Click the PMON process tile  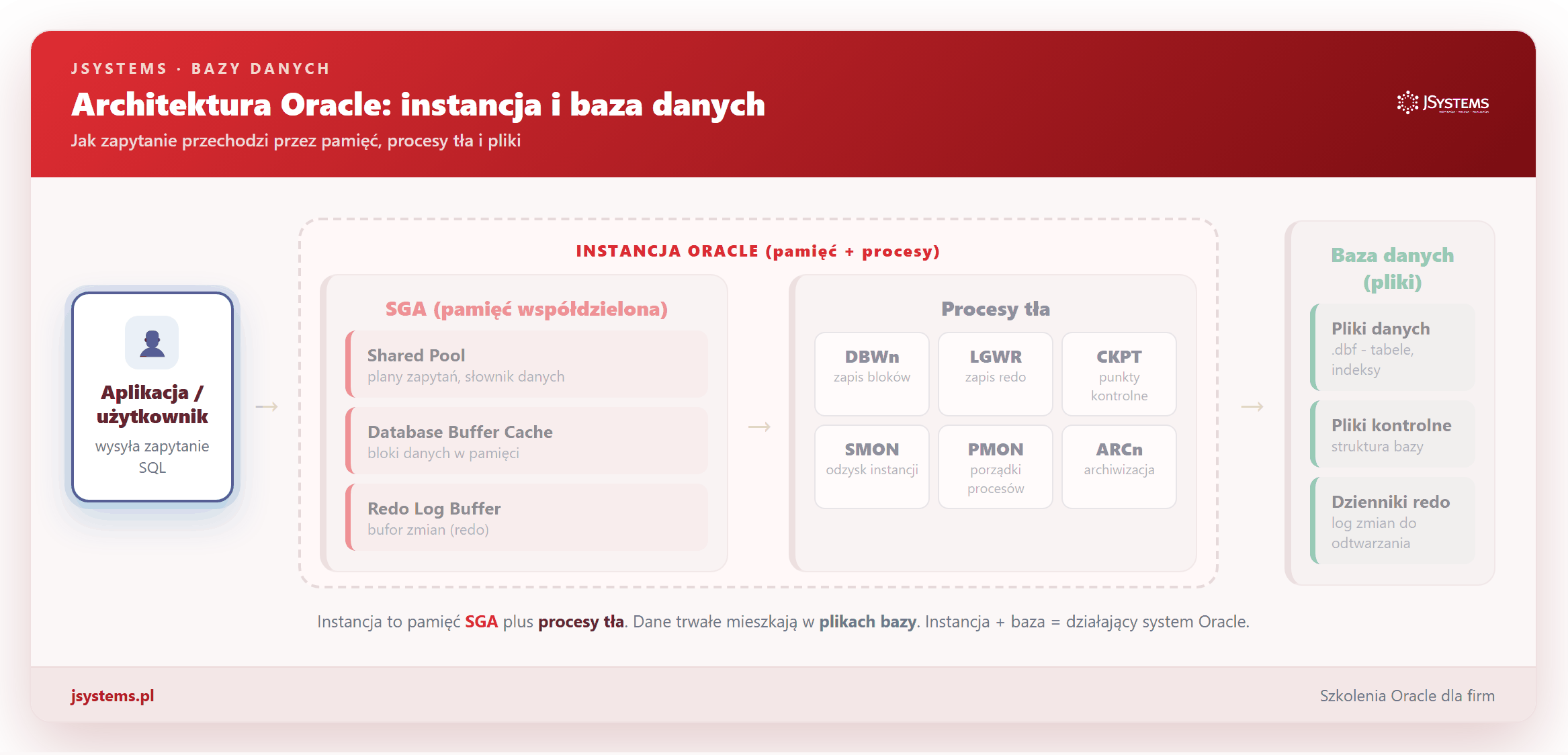click(x=996, y=467)
